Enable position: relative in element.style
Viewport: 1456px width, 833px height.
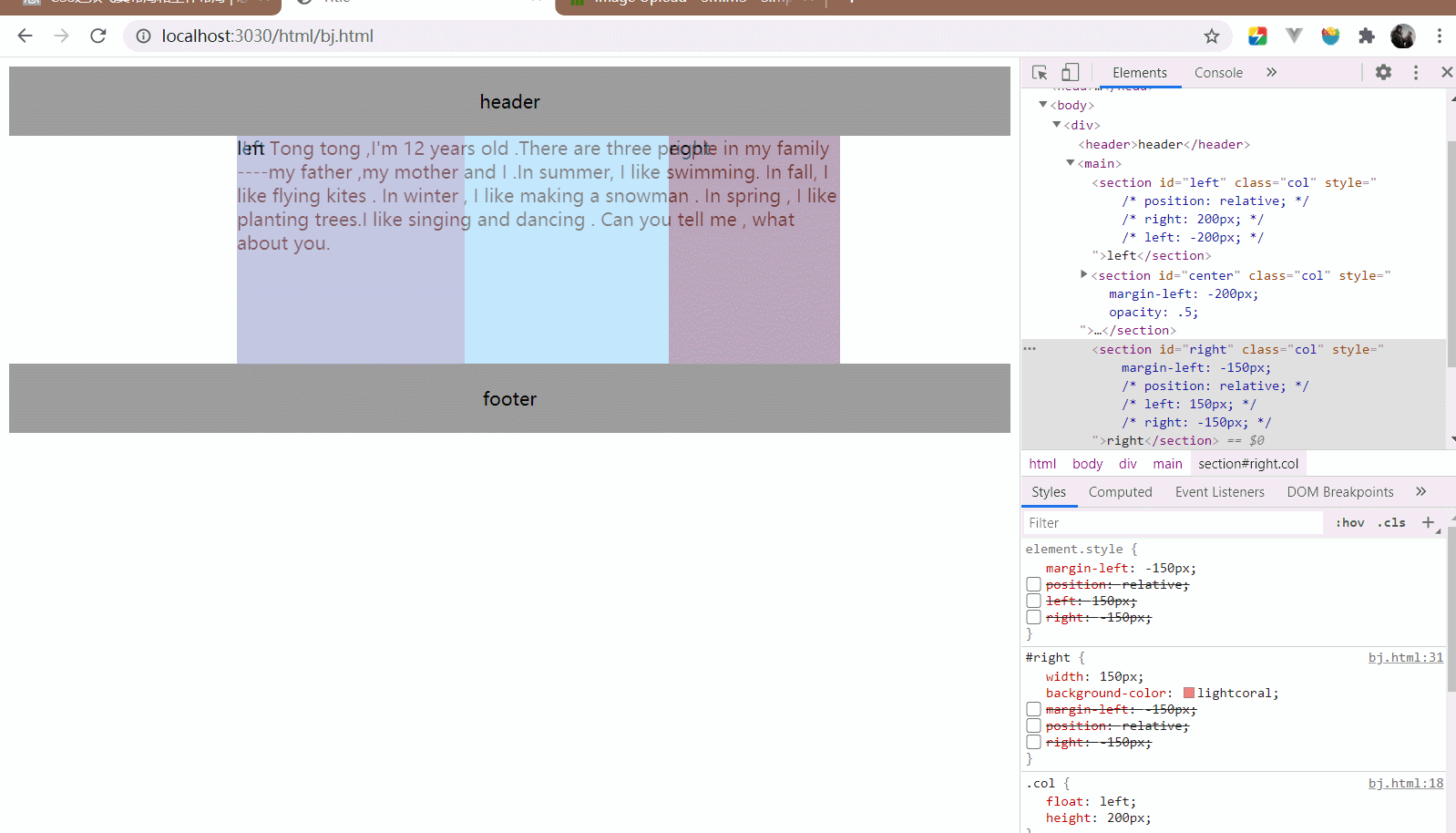point(1033,584)
